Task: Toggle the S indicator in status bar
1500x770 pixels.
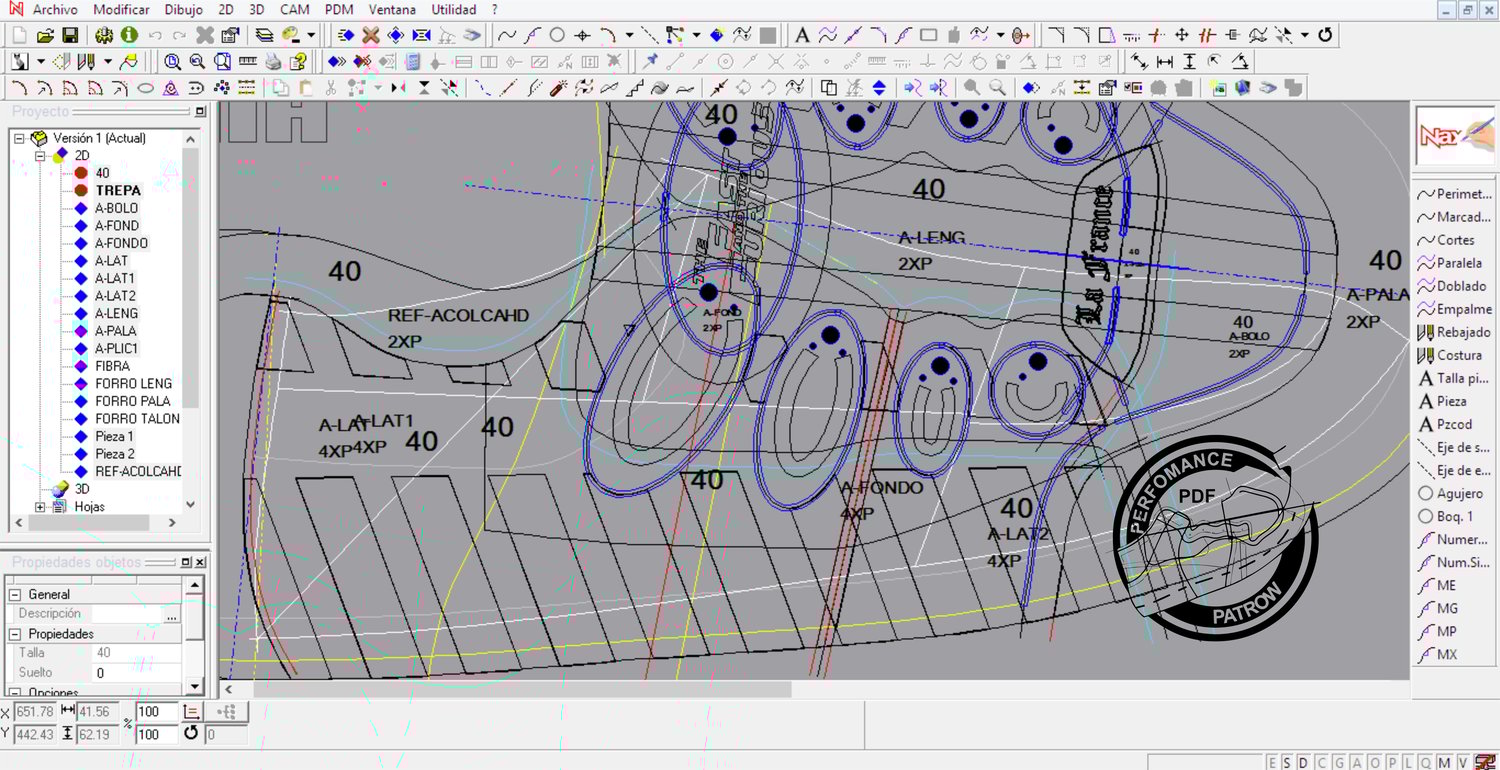Action: (x=1288, y=762)
